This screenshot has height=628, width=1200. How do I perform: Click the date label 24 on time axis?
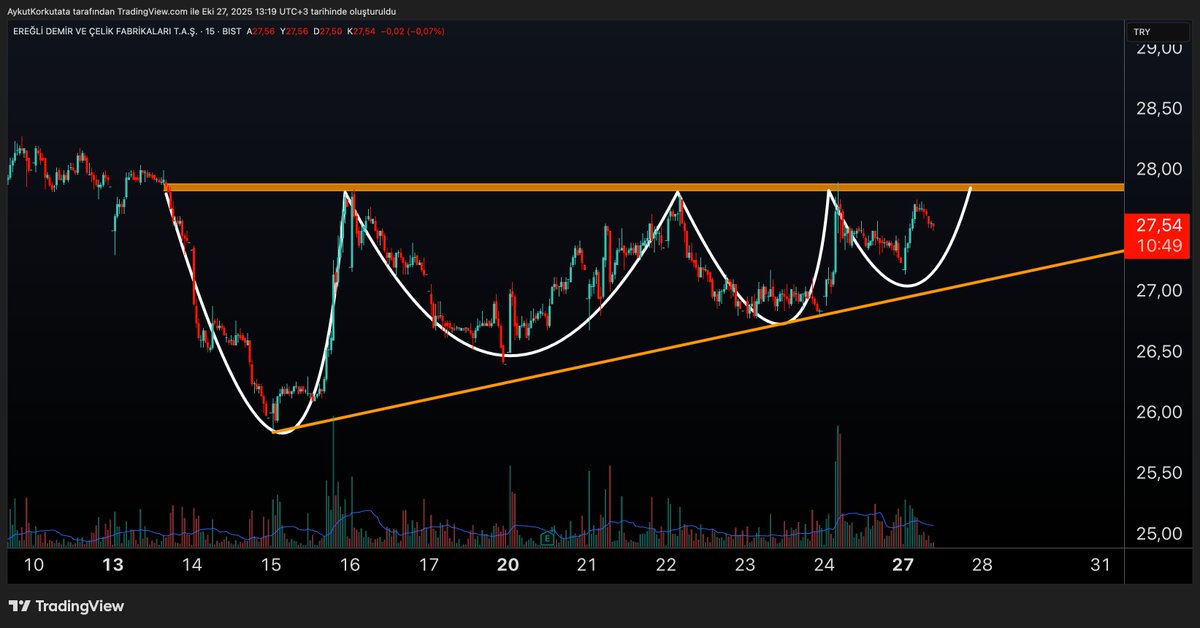click(x=824, y=565)
